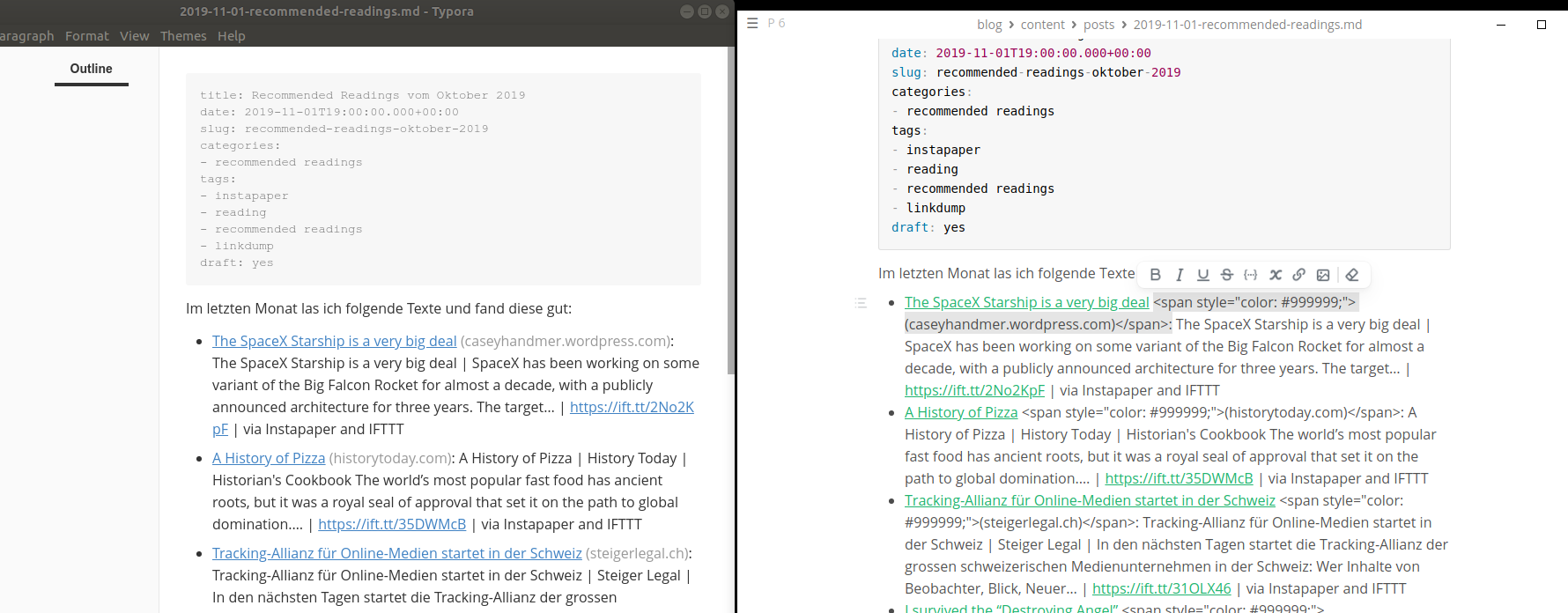This screenshot has height=613, width=1568.
Task: Maximize the Typora window on left
Action: click(704, 11)
